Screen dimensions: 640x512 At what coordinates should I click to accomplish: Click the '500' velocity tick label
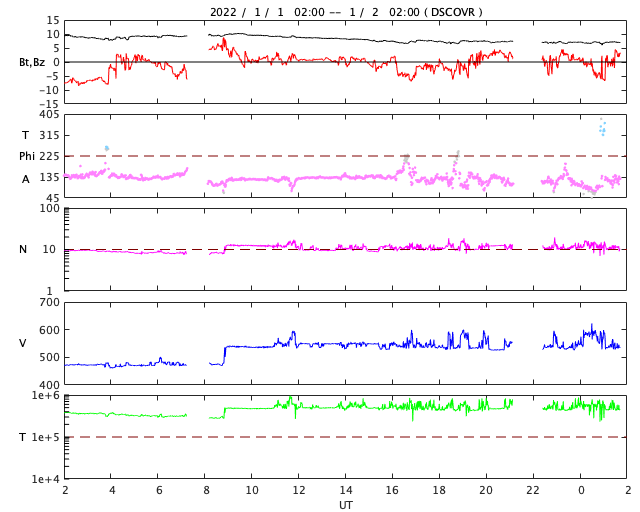click(49, 357)
